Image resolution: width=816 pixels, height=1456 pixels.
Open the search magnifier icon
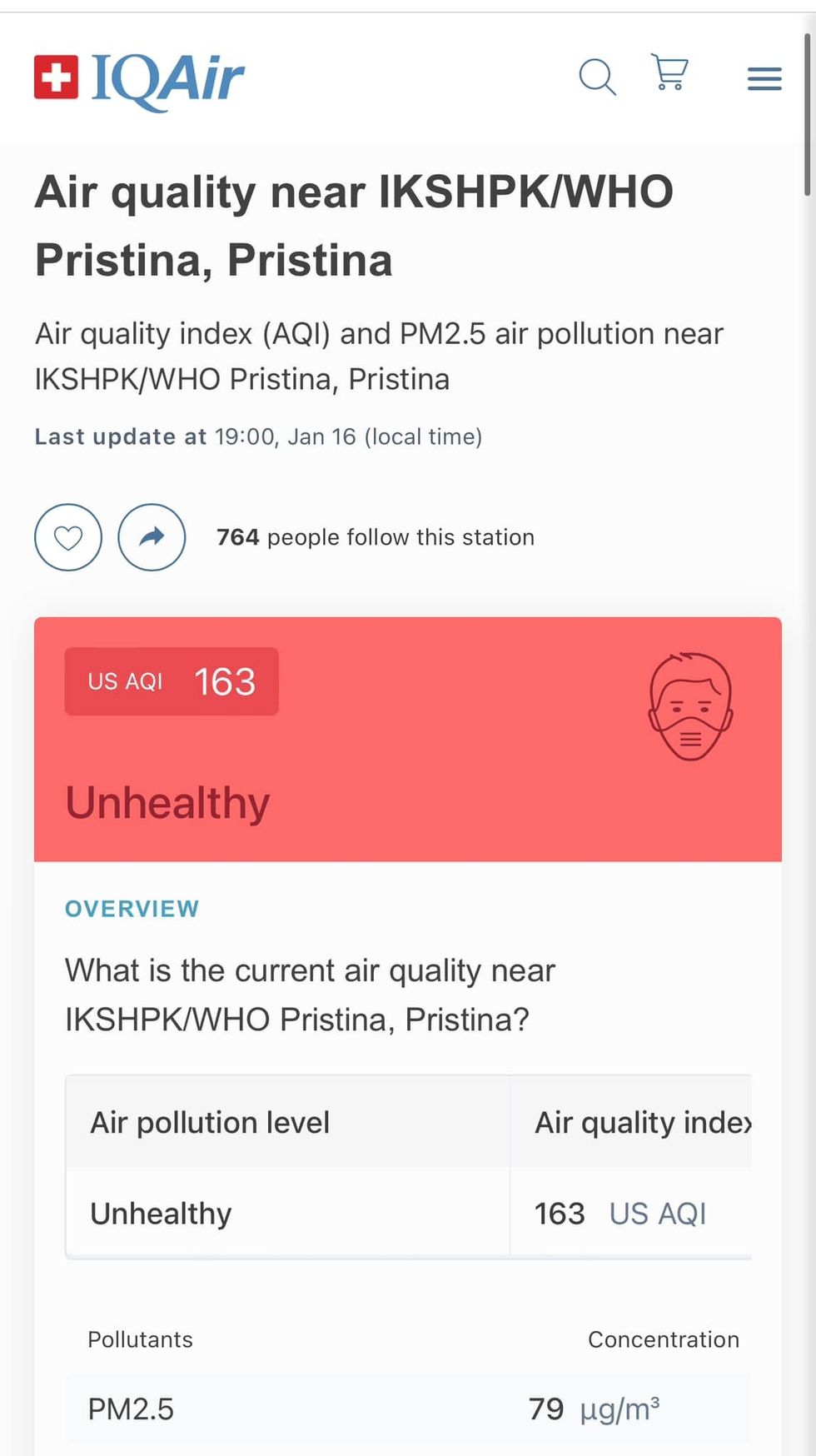tap(597, 77)
